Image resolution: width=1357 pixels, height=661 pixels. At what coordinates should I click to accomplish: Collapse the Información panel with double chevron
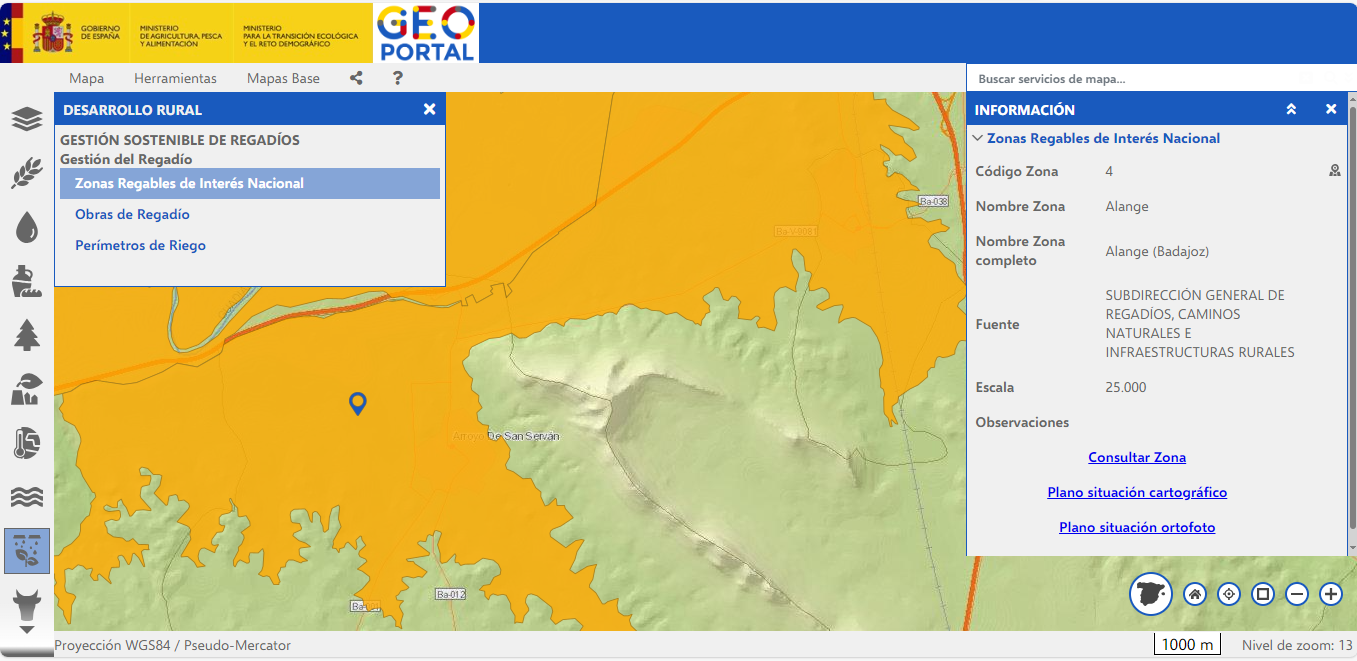[1291, 109]
